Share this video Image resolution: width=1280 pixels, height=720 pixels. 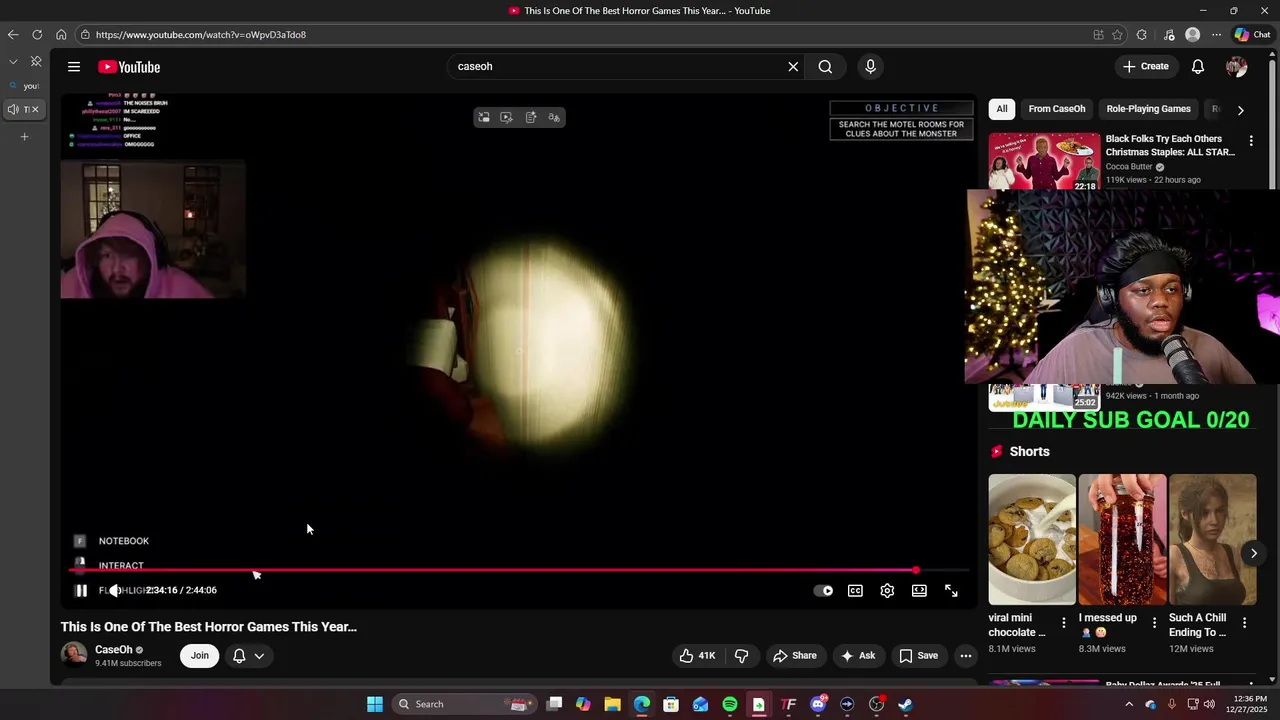[x=795, y=656]
